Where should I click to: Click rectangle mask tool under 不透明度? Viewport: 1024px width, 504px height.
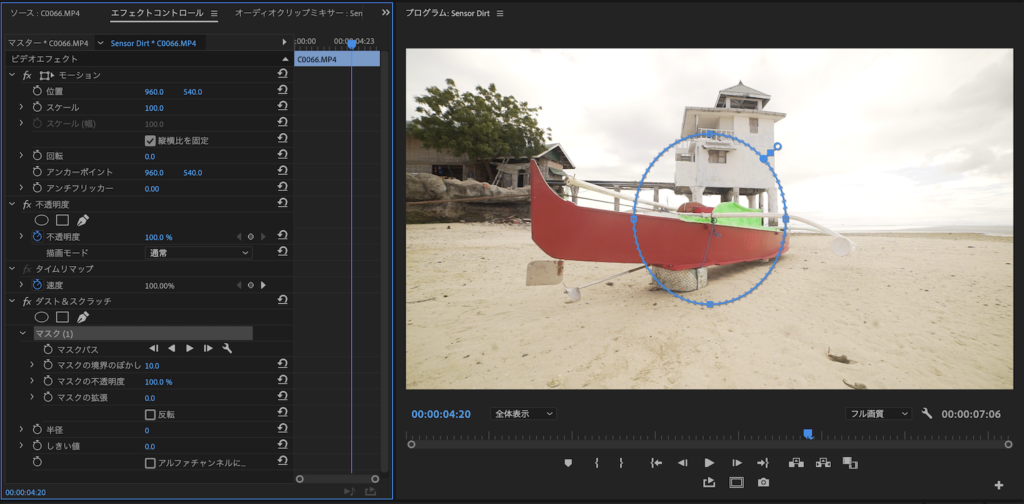click(x=62, y=220)
